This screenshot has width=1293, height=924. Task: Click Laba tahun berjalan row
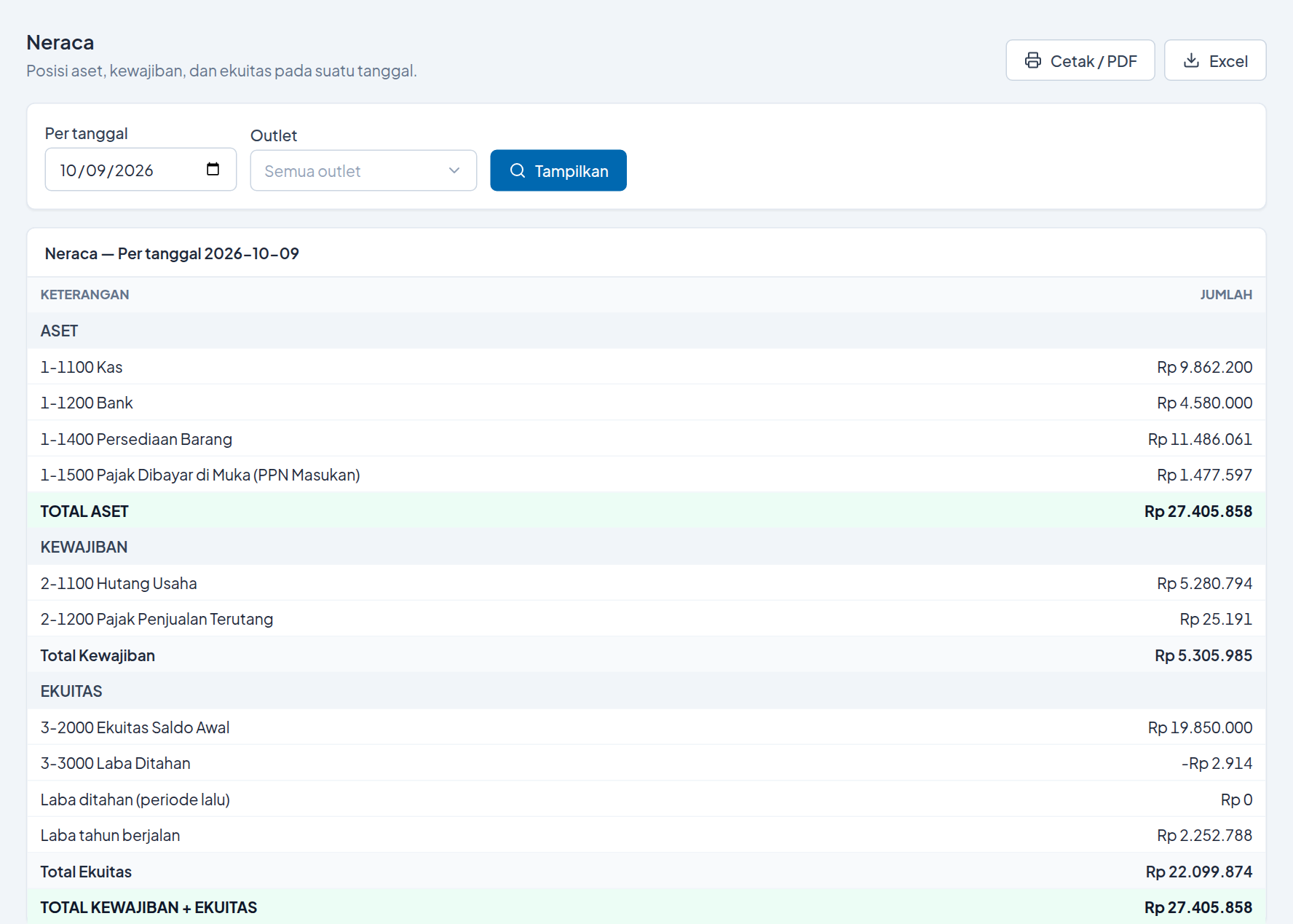click(646, 835)
